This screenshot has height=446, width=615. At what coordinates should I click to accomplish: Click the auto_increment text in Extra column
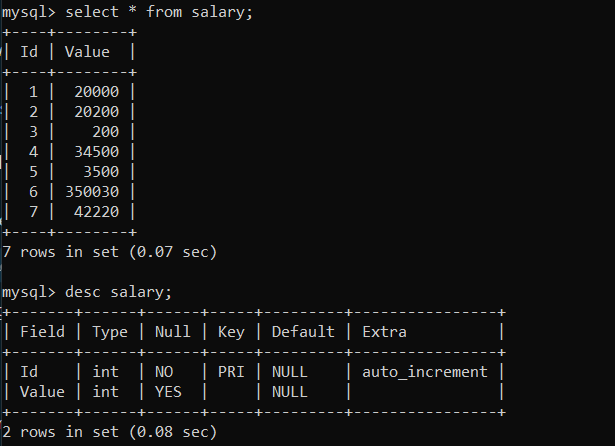(425, 372)
